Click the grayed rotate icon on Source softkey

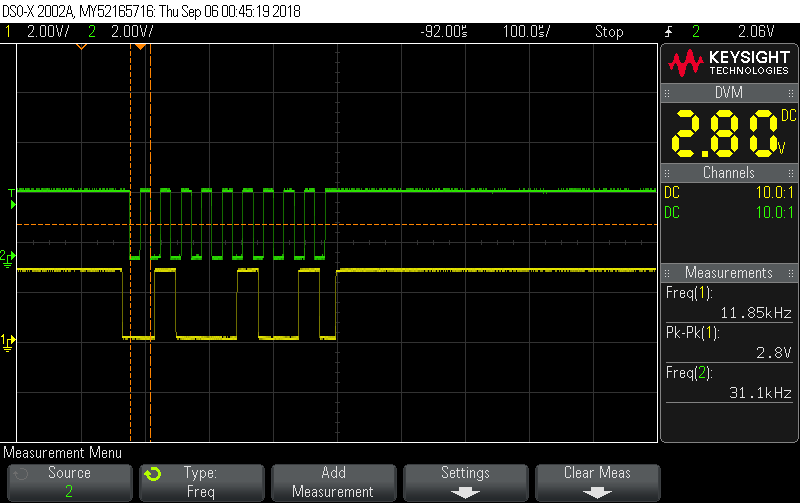(20, 474)
